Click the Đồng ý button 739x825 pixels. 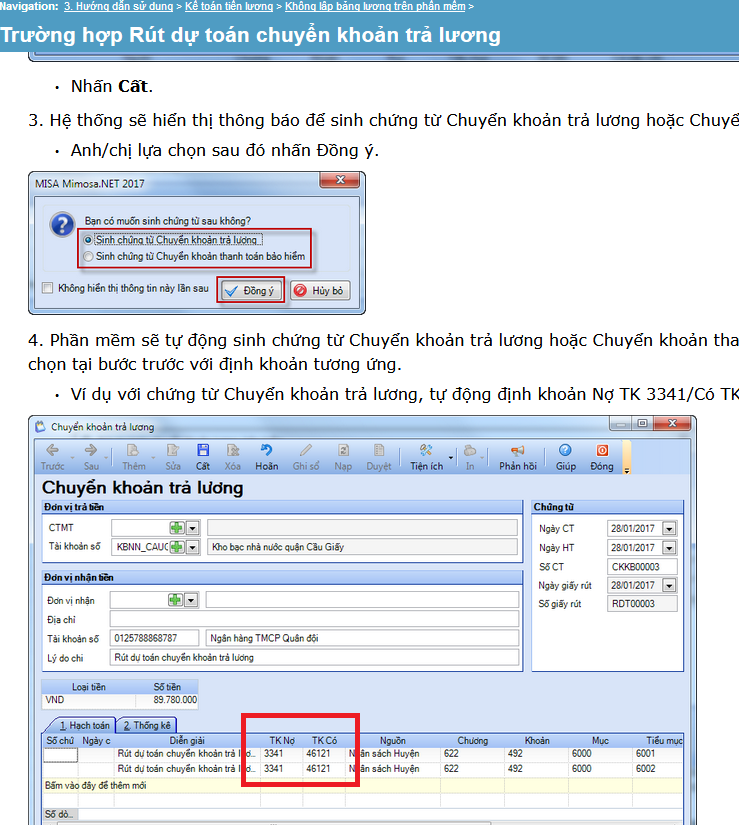[251, 290]
